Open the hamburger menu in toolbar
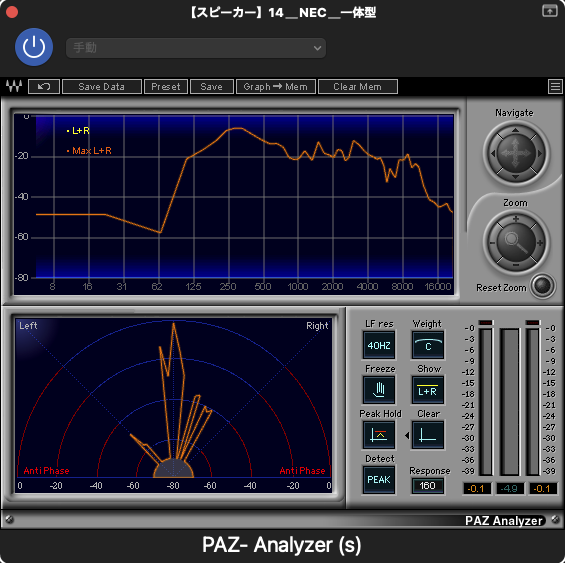The width and height of the screenshot is (565, 563). click(555, 87)
